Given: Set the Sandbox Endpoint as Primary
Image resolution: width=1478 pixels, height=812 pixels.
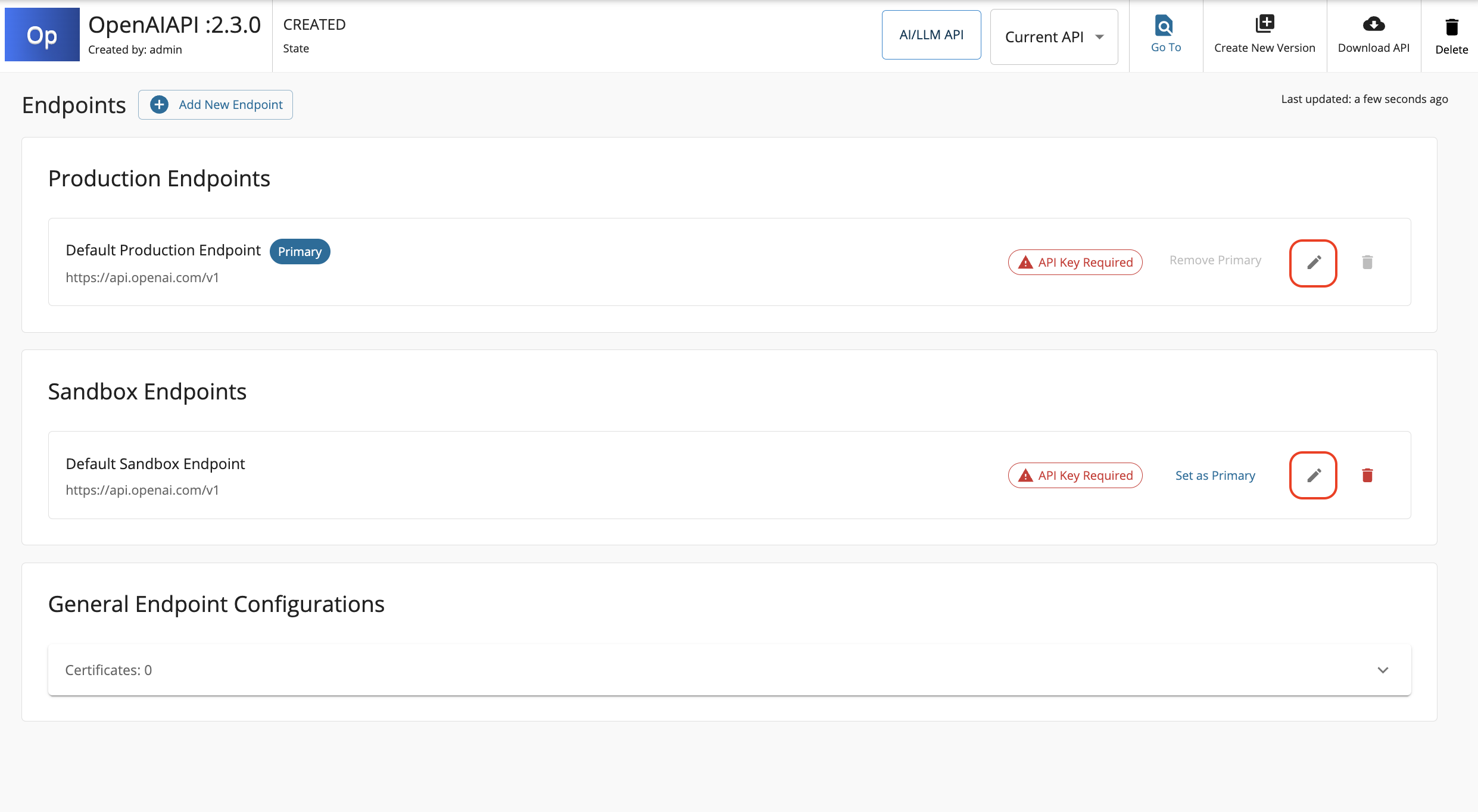Looking at the screenshot, I should click(x=1215, y=476).
